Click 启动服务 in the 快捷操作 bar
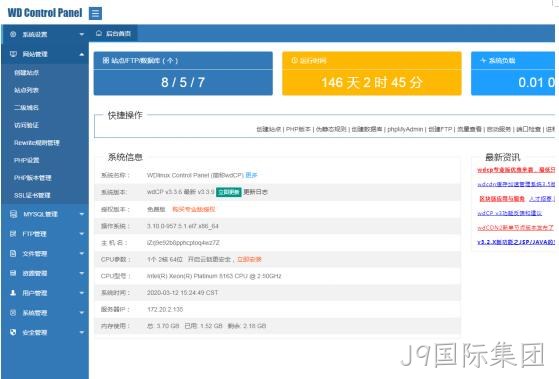559x379 pixels. click(499, 129)
